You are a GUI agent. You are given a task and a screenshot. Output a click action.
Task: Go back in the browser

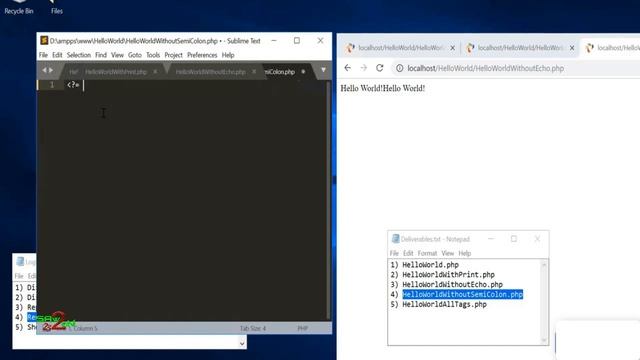[347, 68]
